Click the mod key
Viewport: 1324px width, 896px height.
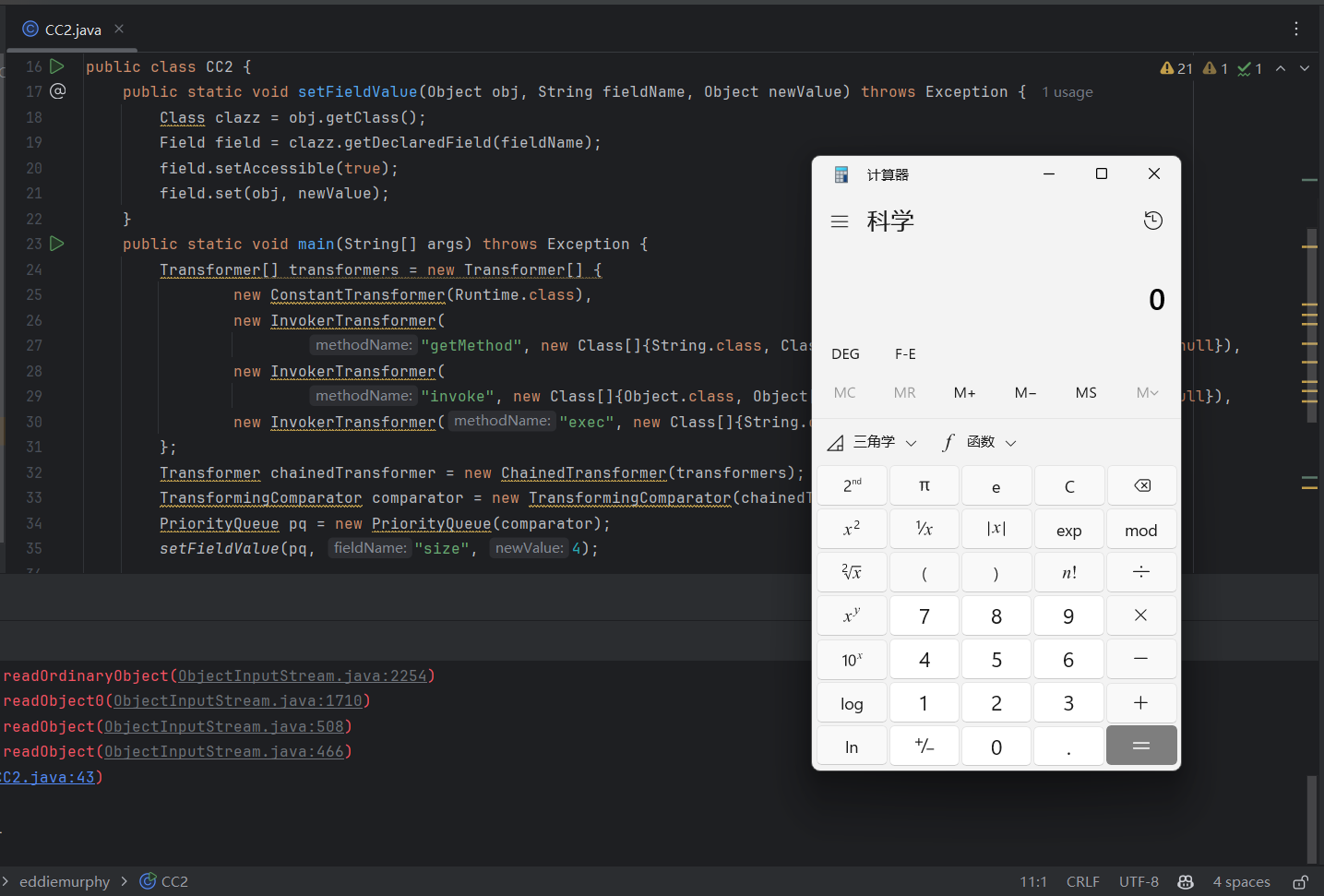[1141, 530]
